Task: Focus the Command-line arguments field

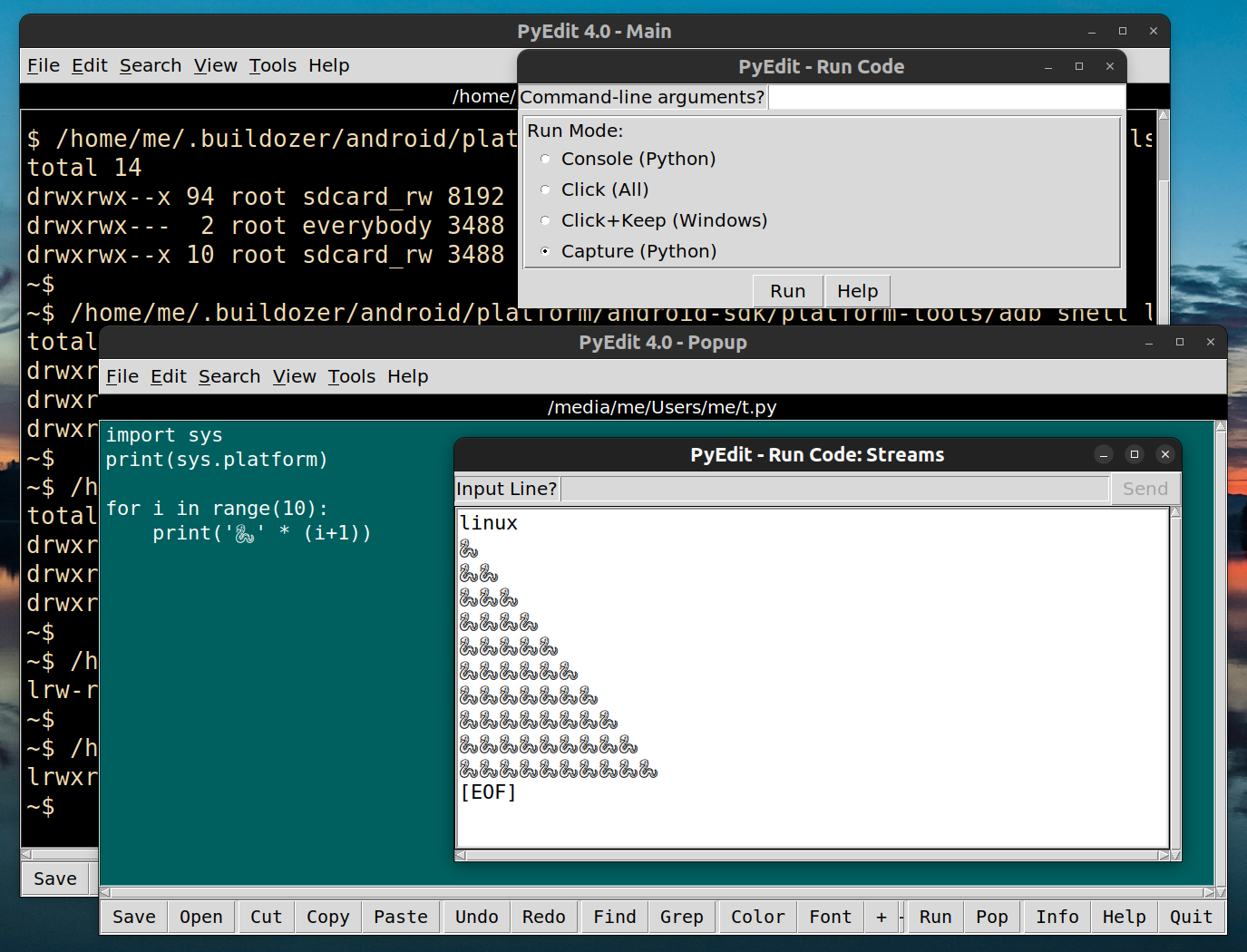Action: click(x=946, y=97)
